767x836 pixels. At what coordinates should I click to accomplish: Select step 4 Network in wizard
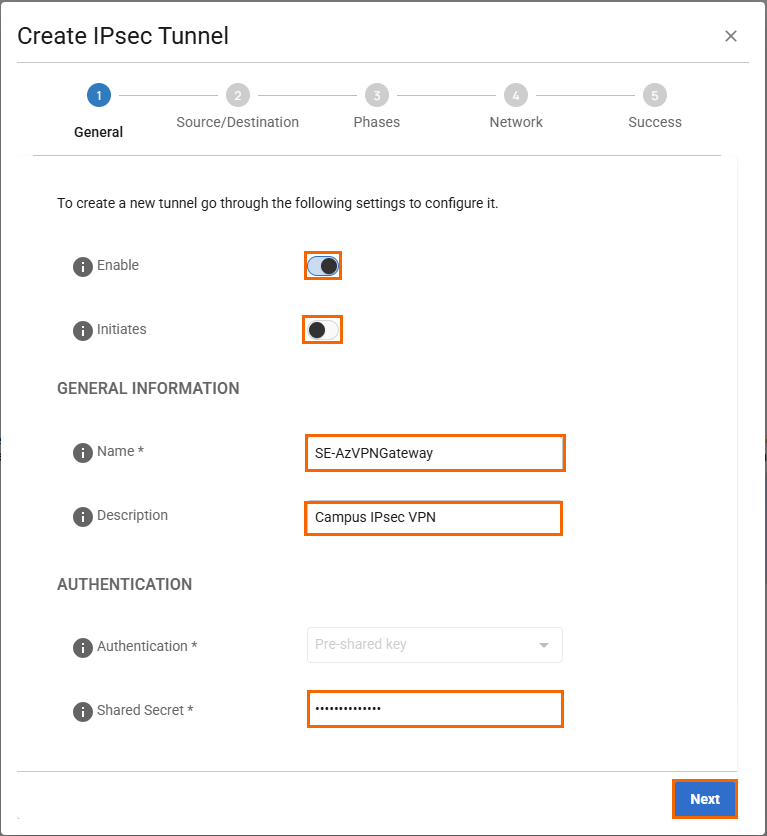(x=515, y=96)
